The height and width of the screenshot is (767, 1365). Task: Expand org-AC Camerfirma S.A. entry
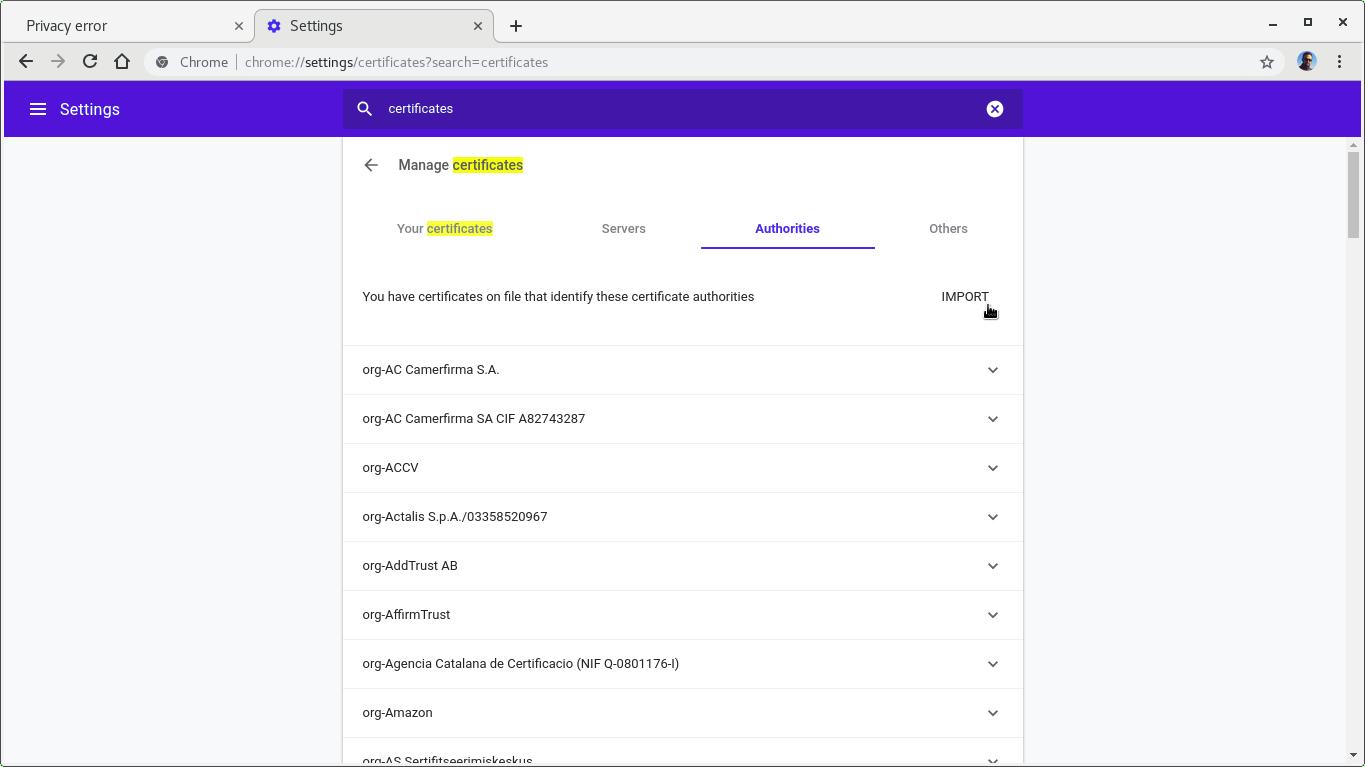[992, 370]
